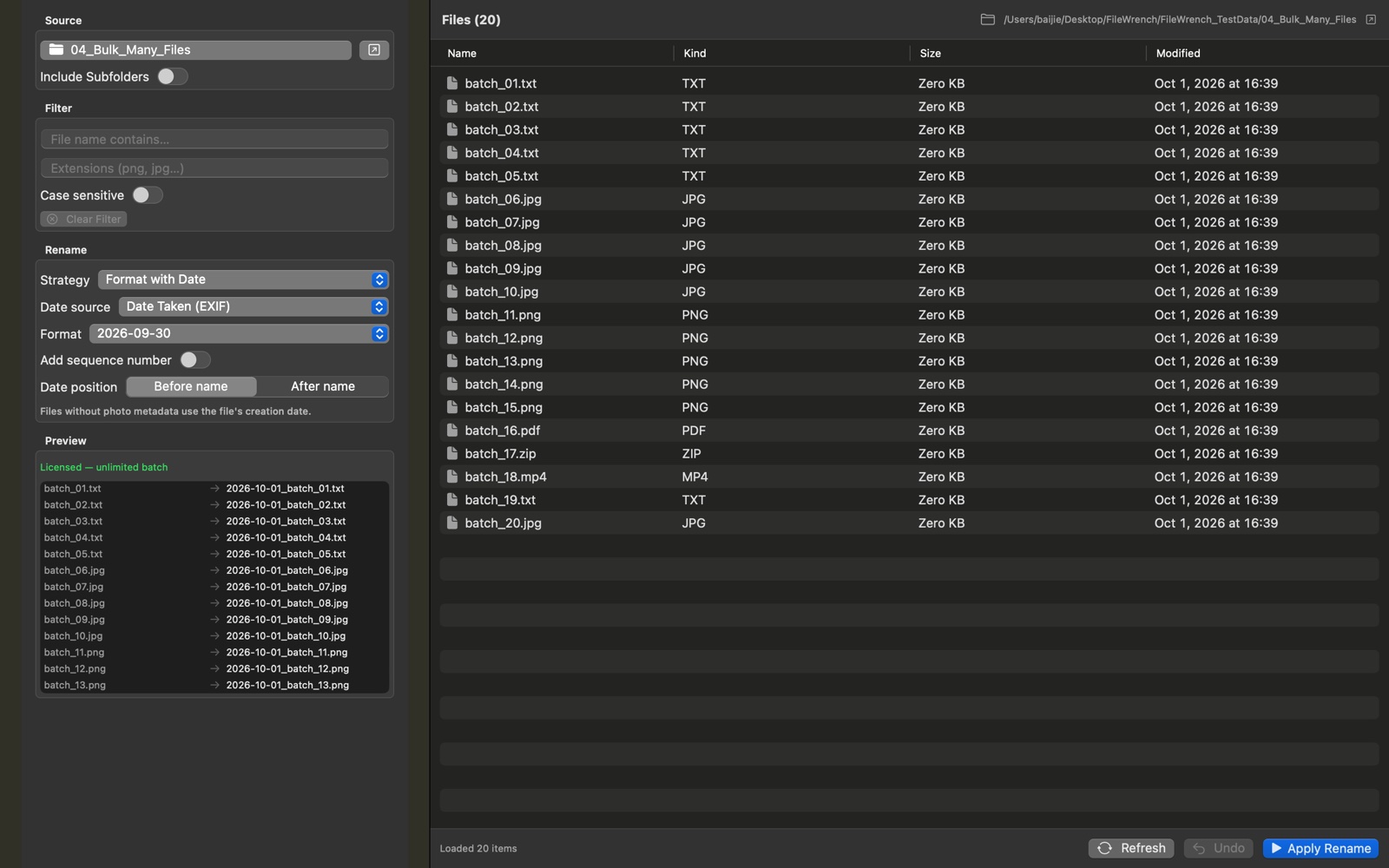Click the folder icon in 04_Bulk_Many_Files source field
The width and height of the screenshot is (1389, 868).
[x=56, y=49]
